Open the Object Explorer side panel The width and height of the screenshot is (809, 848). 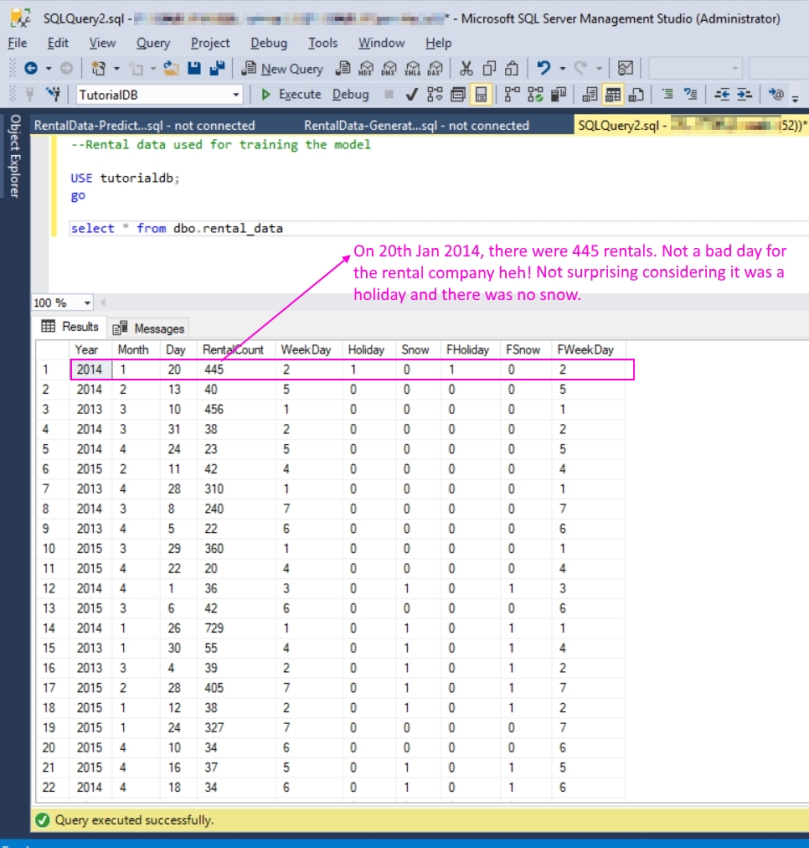pos(14,155)
